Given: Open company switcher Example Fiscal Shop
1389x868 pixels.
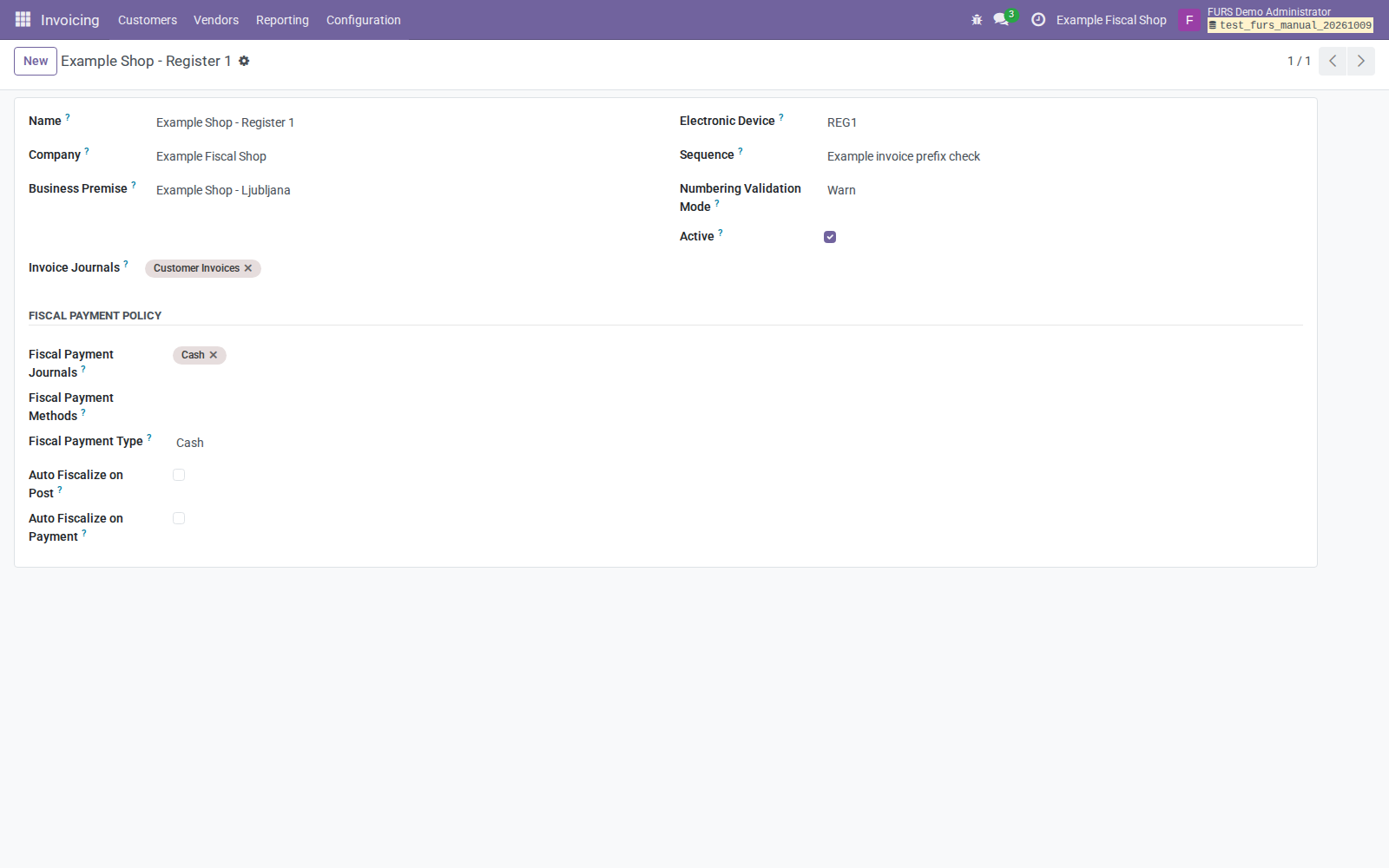Looking at the screenshot, I should pyautogui.click(x=1111, y=20).
